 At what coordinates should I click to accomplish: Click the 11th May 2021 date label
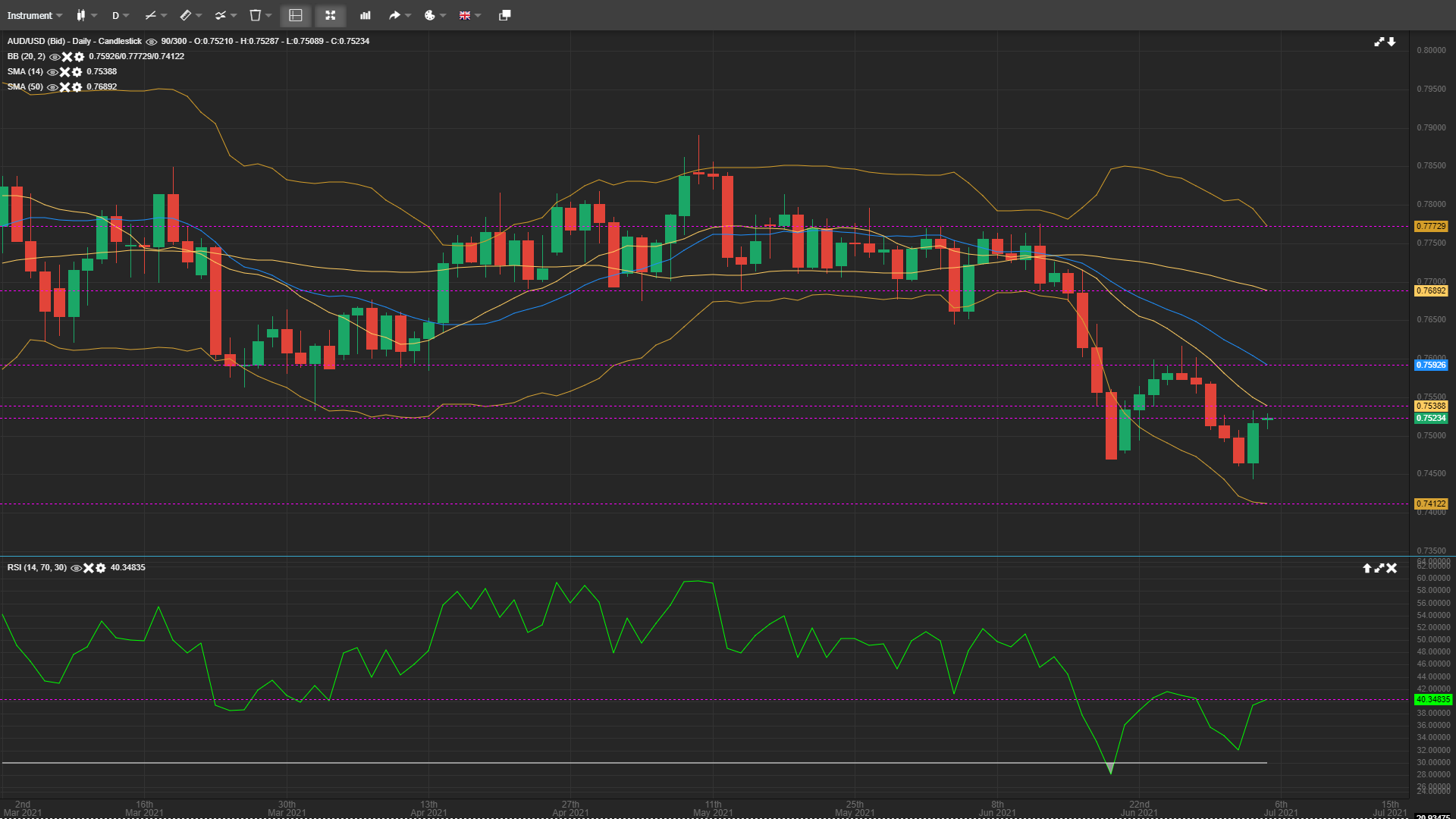click(x=713, y=808)
